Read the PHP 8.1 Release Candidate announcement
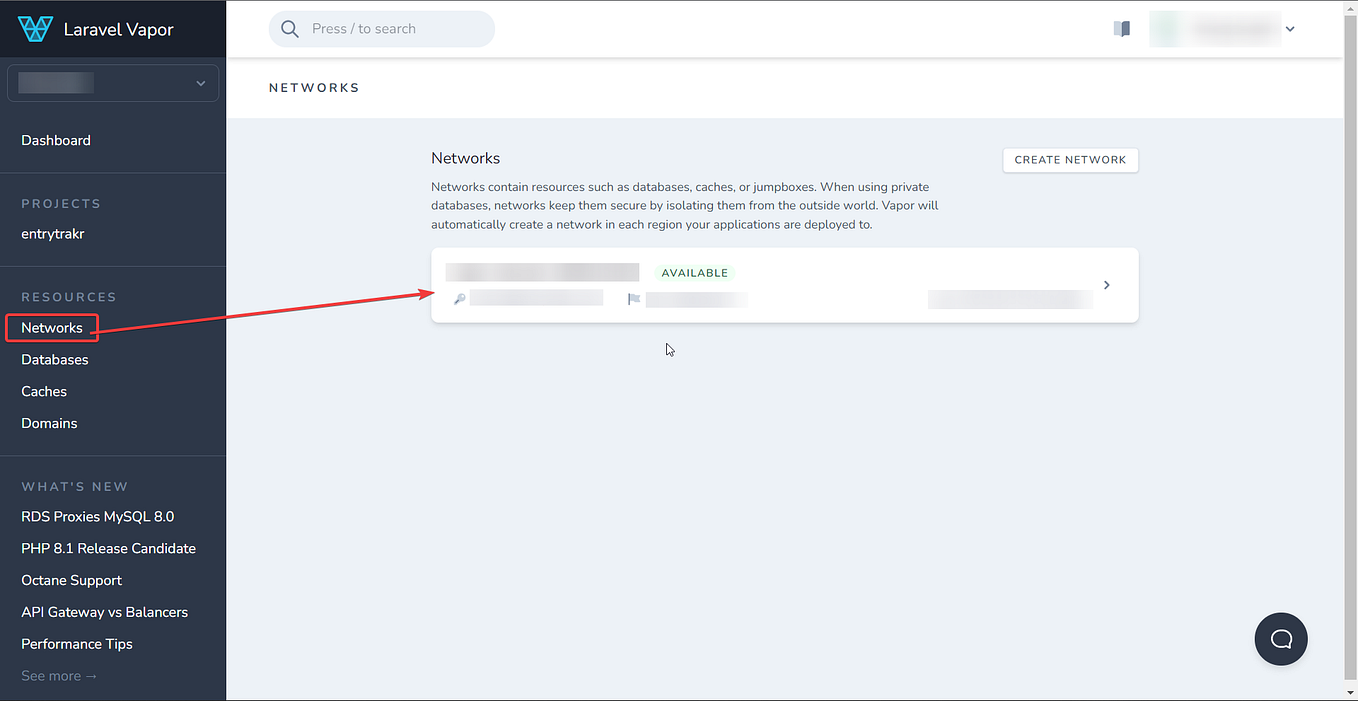Screen dimensions: 1358x701 108,548
